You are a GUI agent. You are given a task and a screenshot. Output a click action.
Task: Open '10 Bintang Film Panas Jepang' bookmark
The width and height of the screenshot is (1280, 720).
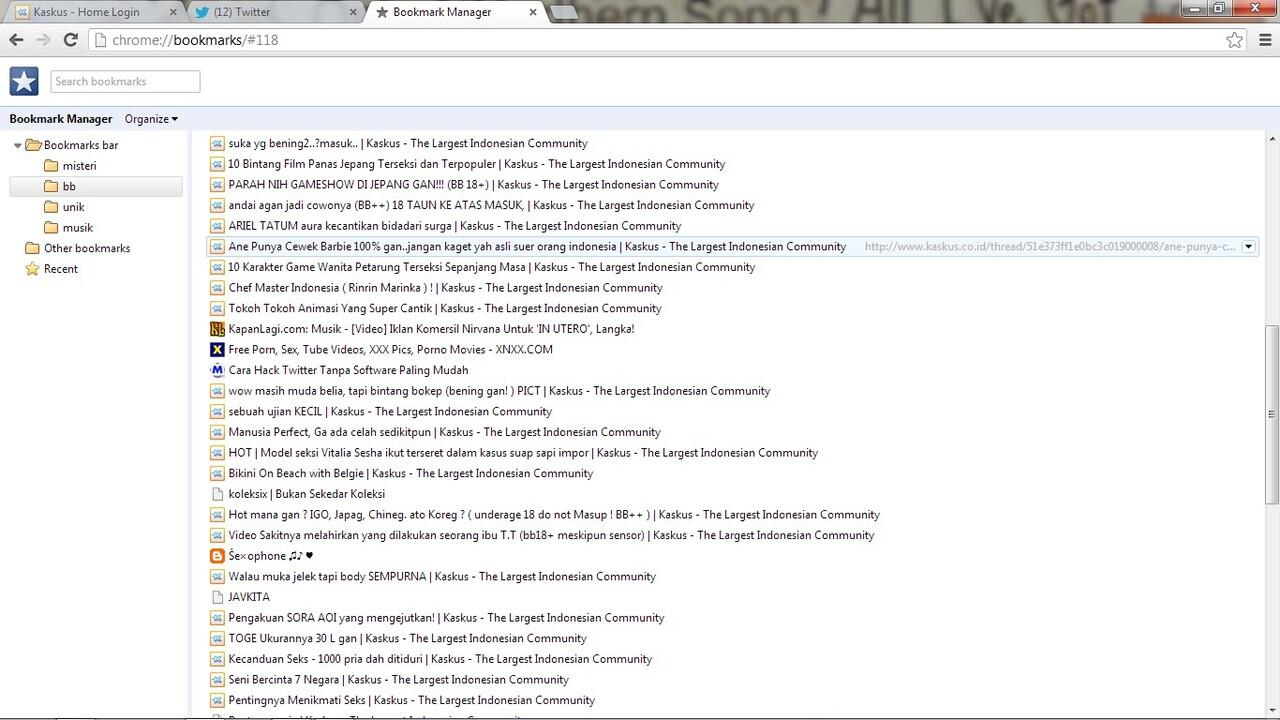[x=477, y=164]
